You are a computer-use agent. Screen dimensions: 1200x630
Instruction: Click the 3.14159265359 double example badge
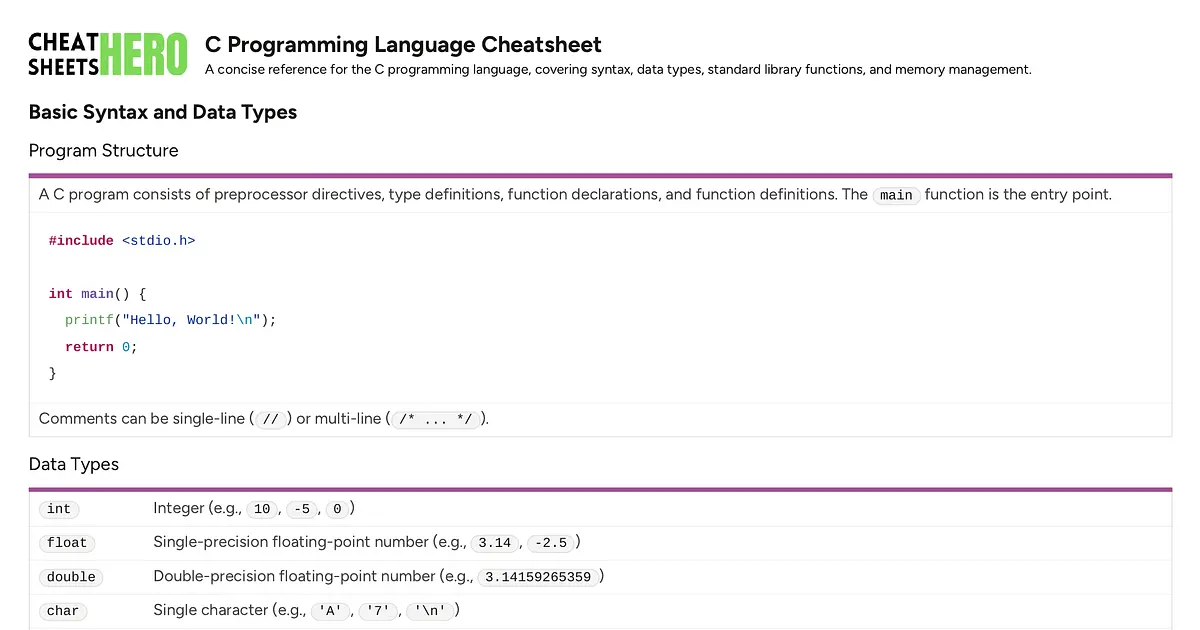point(539,577)
